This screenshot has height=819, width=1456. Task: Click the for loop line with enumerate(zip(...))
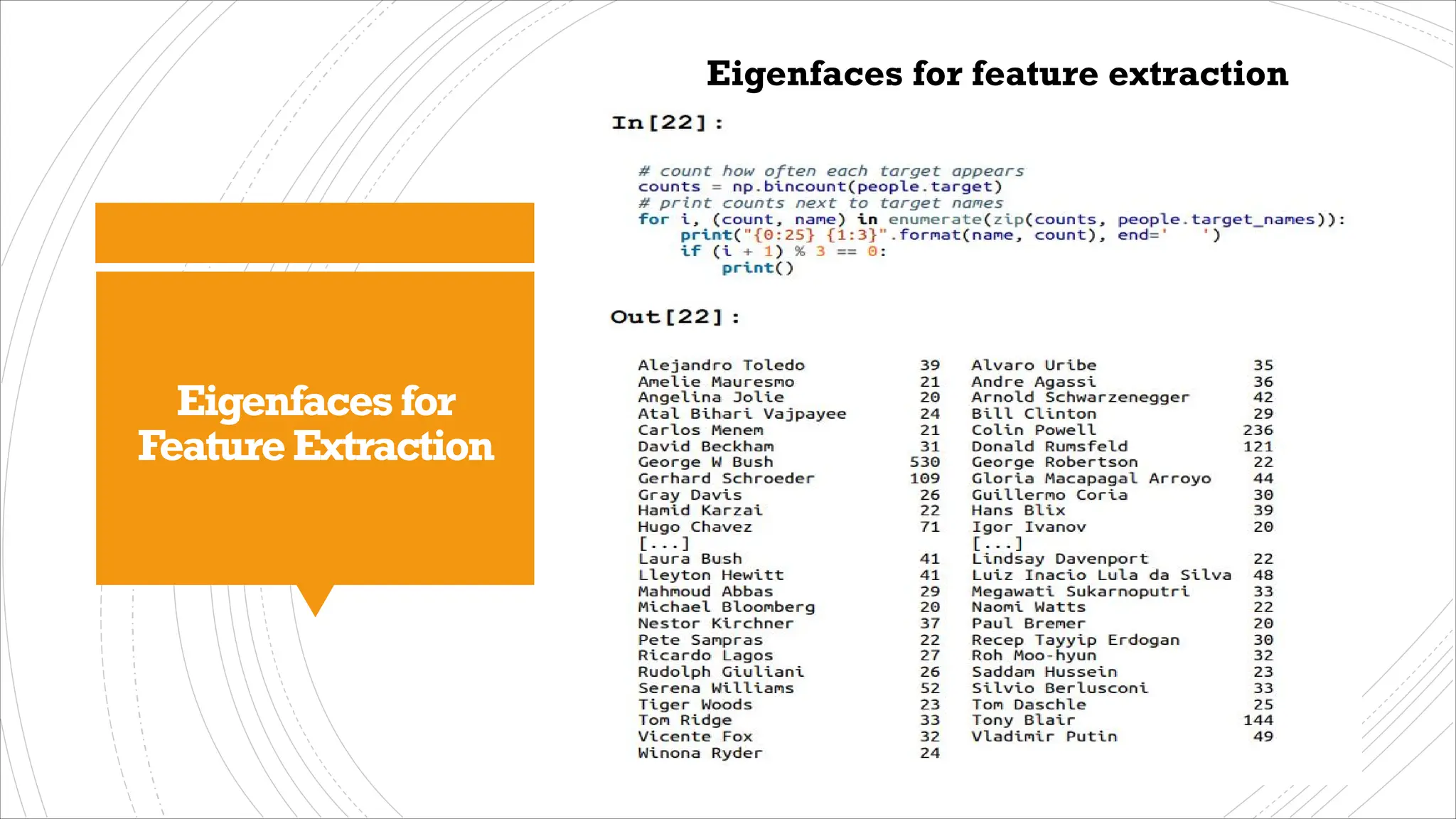992,220
